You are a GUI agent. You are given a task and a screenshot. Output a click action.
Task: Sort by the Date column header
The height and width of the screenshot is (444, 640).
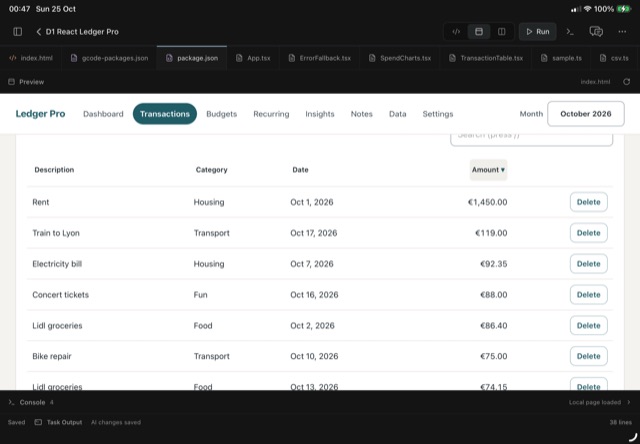pyautogui.click(x=300, y=170)
